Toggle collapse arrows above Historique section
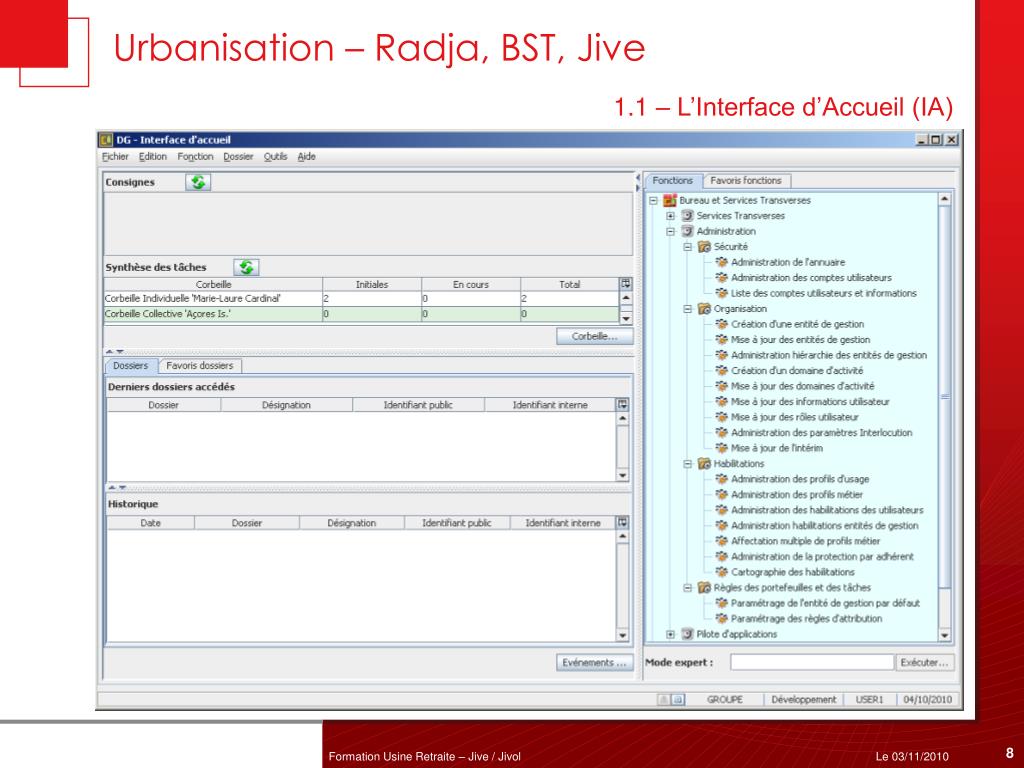 [118, 487]
